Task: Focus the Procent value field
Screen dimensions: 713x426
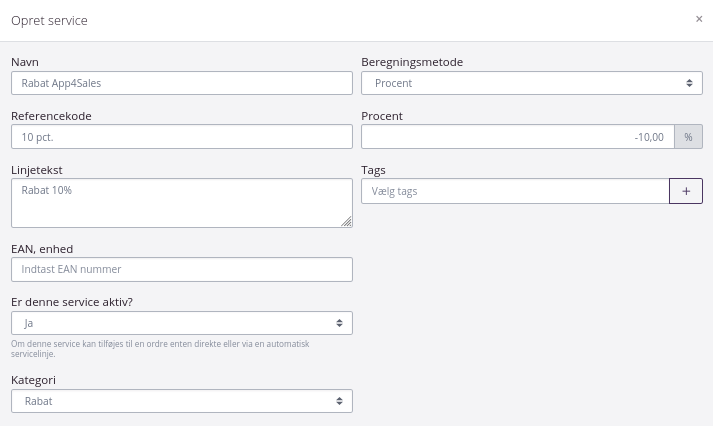Action: pos(517,137)
